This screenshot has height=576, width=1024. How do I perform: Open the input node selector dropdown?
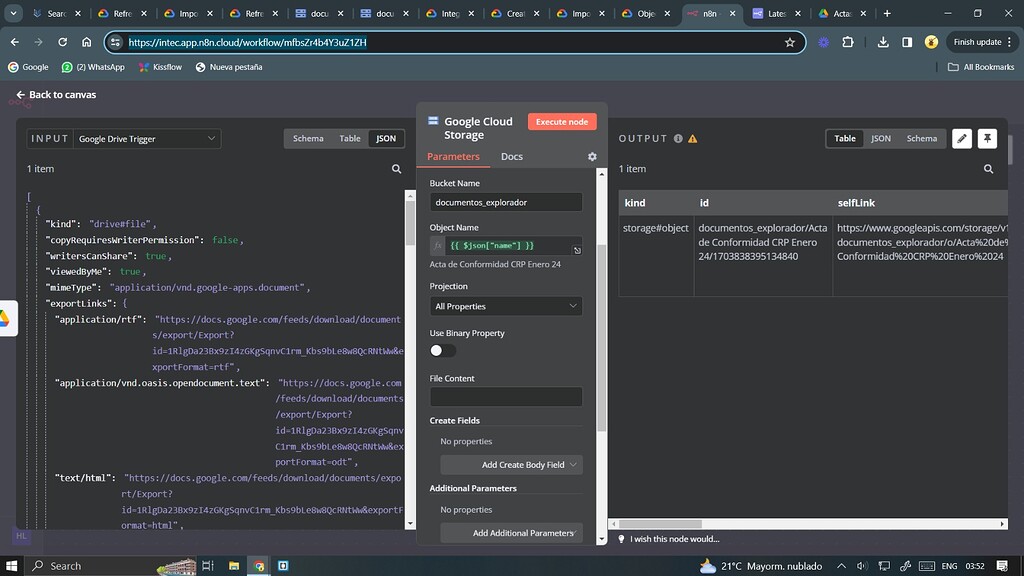pyautogui.click(x=147, y=138)
